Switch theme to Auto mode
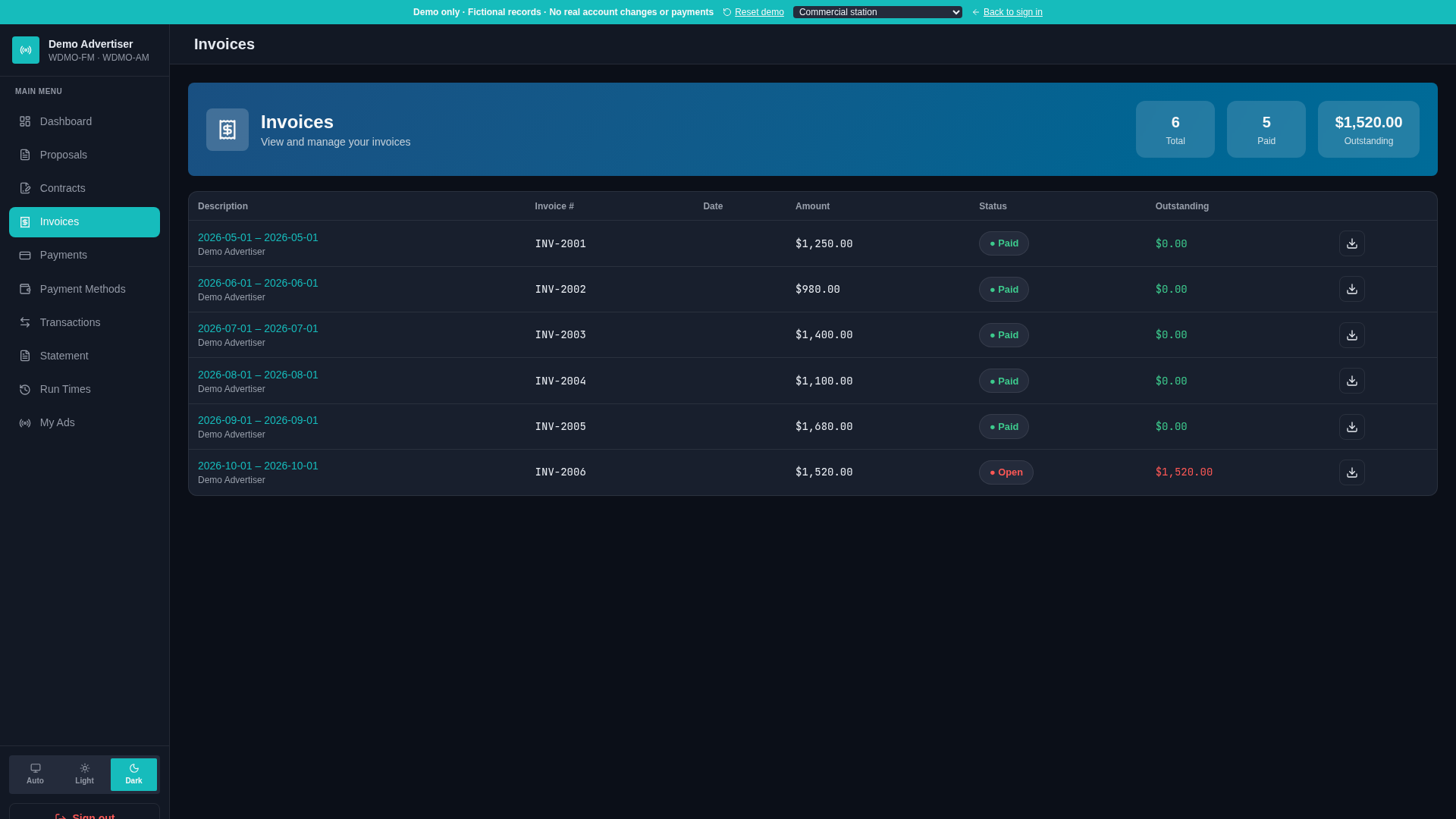This screenshot has width=1456, height=819. click(35, 774)
